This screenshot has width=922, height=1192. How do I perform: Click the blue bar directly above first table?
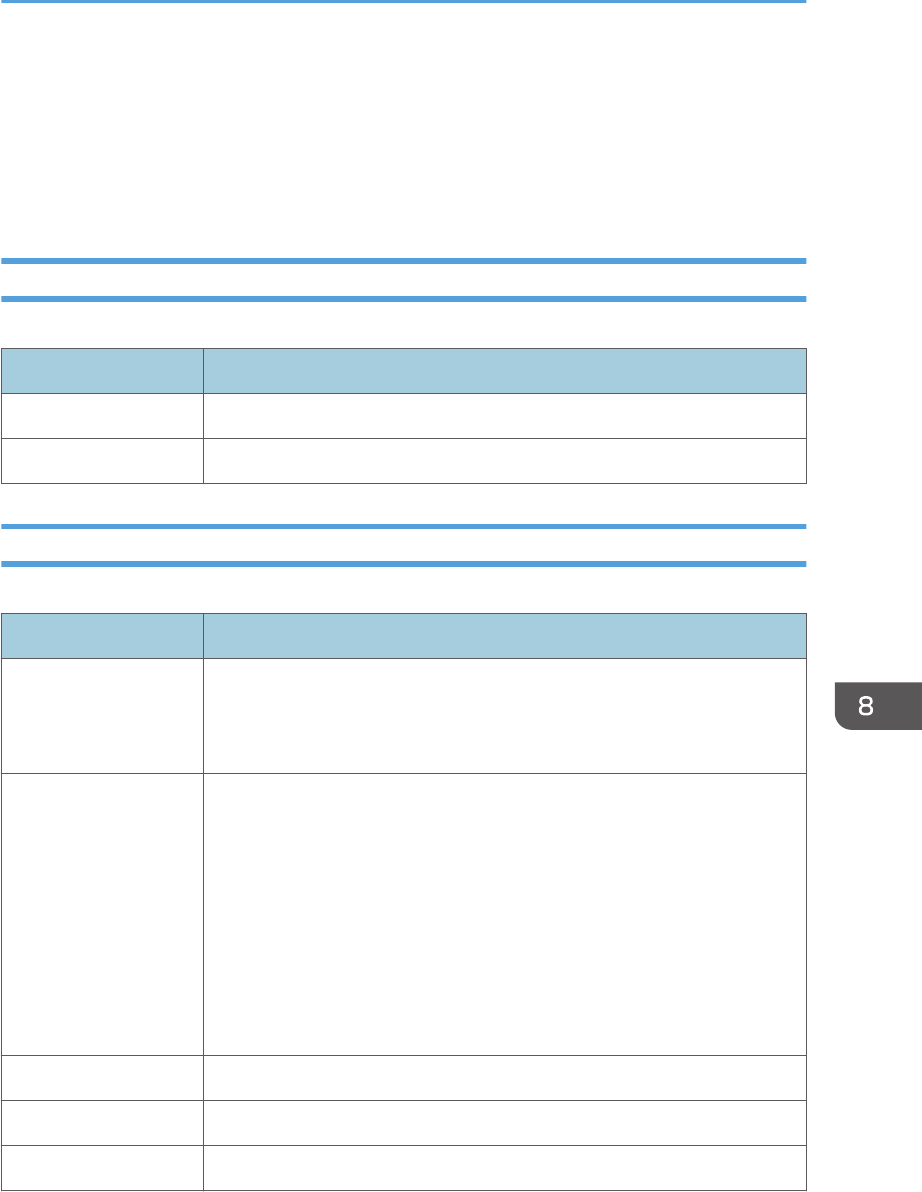[x=404, y=299]
